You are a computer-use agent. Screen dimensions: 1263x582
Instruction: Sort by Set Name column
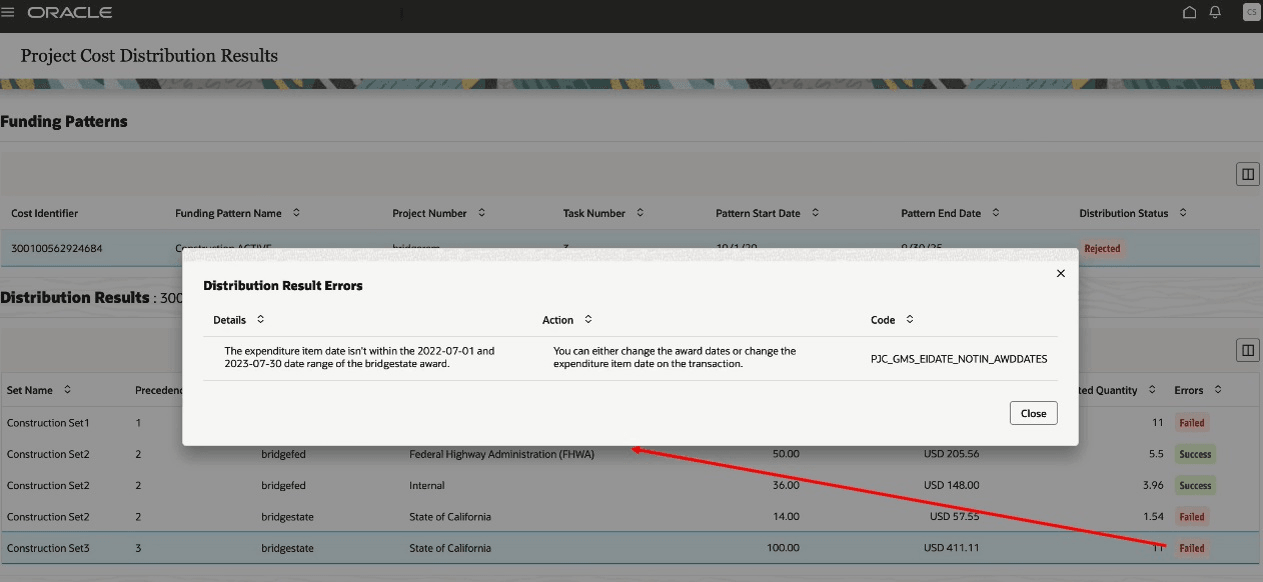tap(67, 390)
